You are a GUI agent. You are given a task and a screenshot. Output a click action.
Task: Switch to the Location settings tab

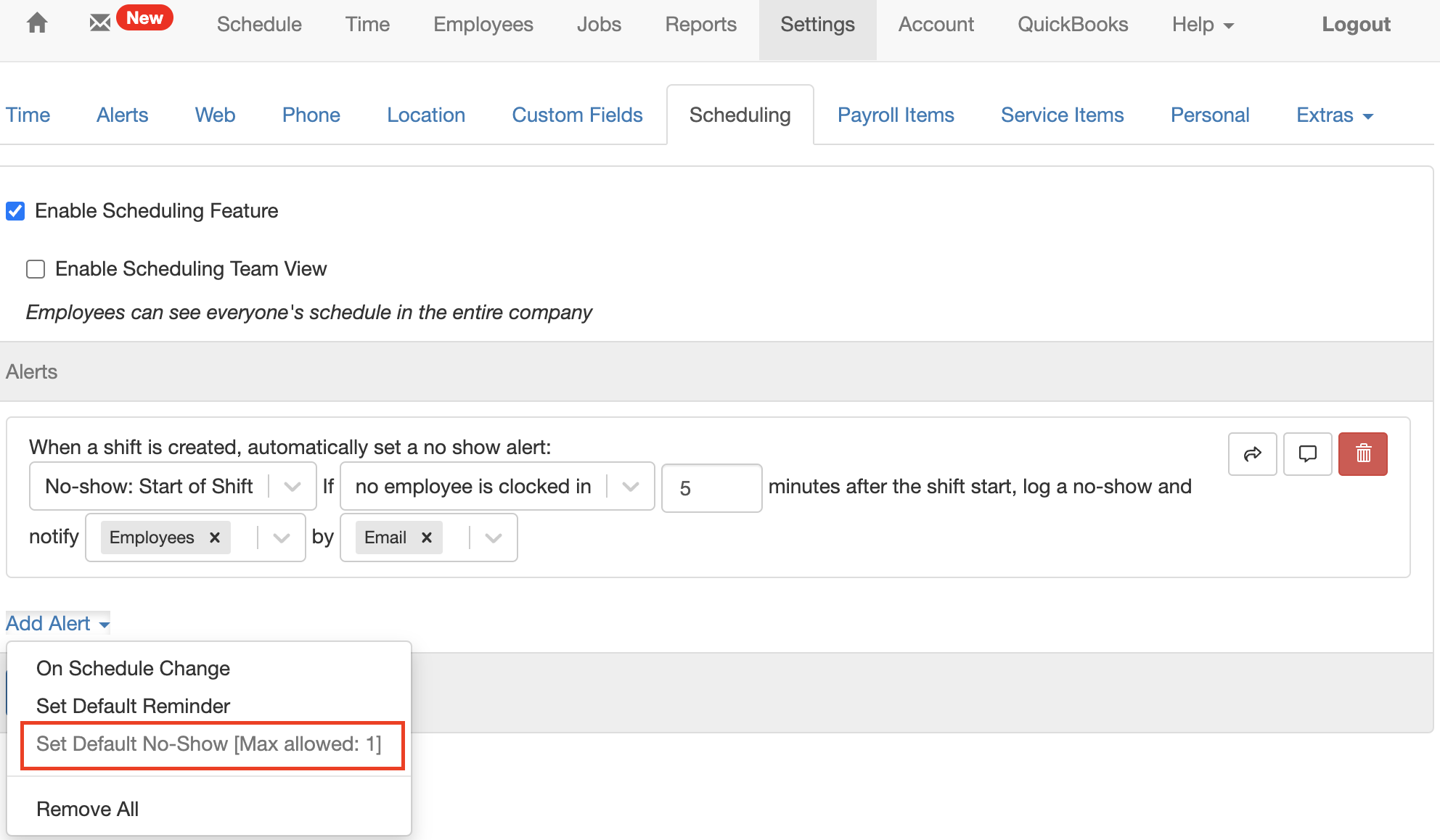click(x=426, y=115)
